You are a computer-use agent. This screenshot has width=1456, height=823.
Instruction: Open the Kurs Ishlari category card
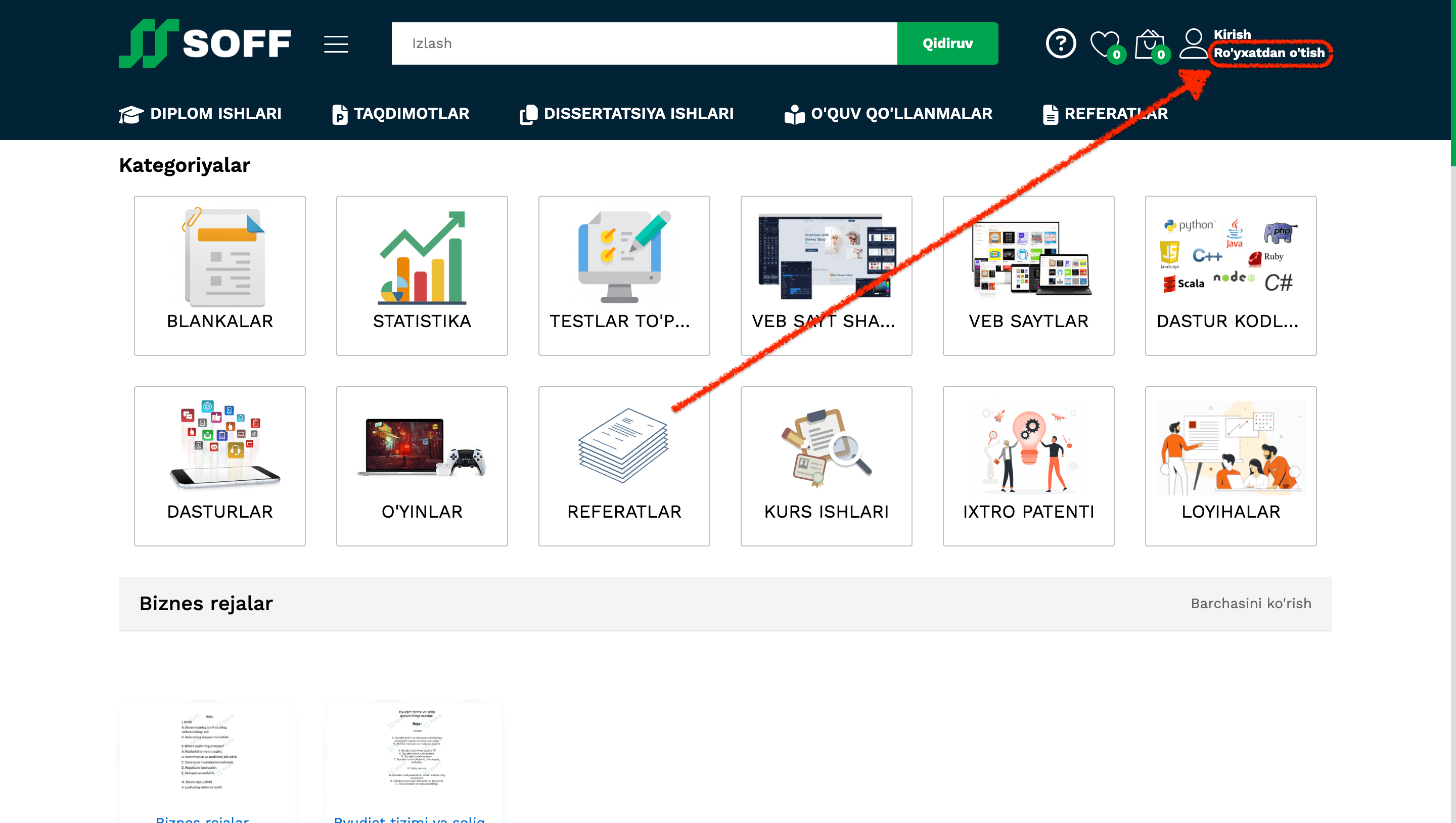[x=826, y=466]
